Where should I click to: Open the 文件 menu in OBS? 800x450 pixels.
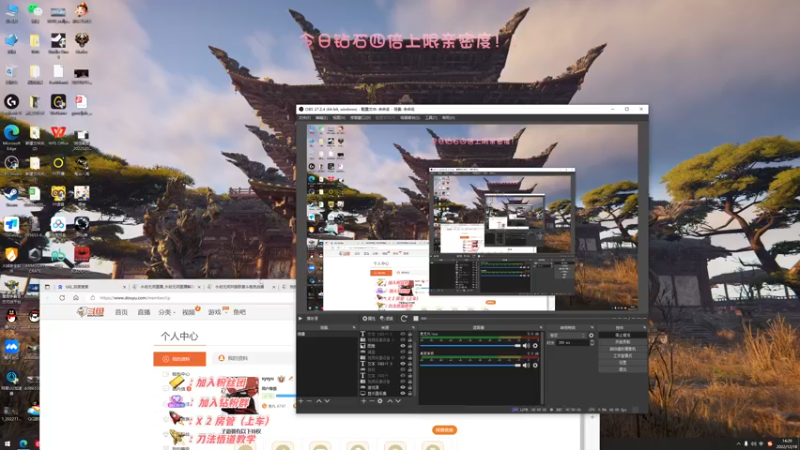pyautogui.click(x=305, y=117)
